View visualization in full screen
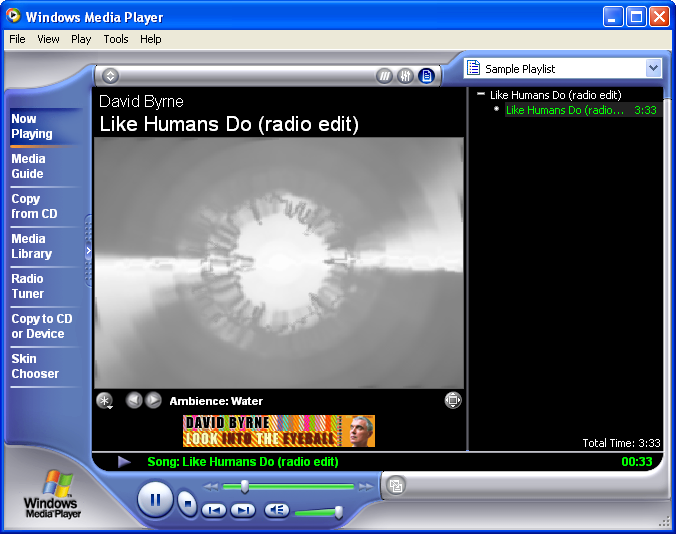676x534 pixels. 453,400
